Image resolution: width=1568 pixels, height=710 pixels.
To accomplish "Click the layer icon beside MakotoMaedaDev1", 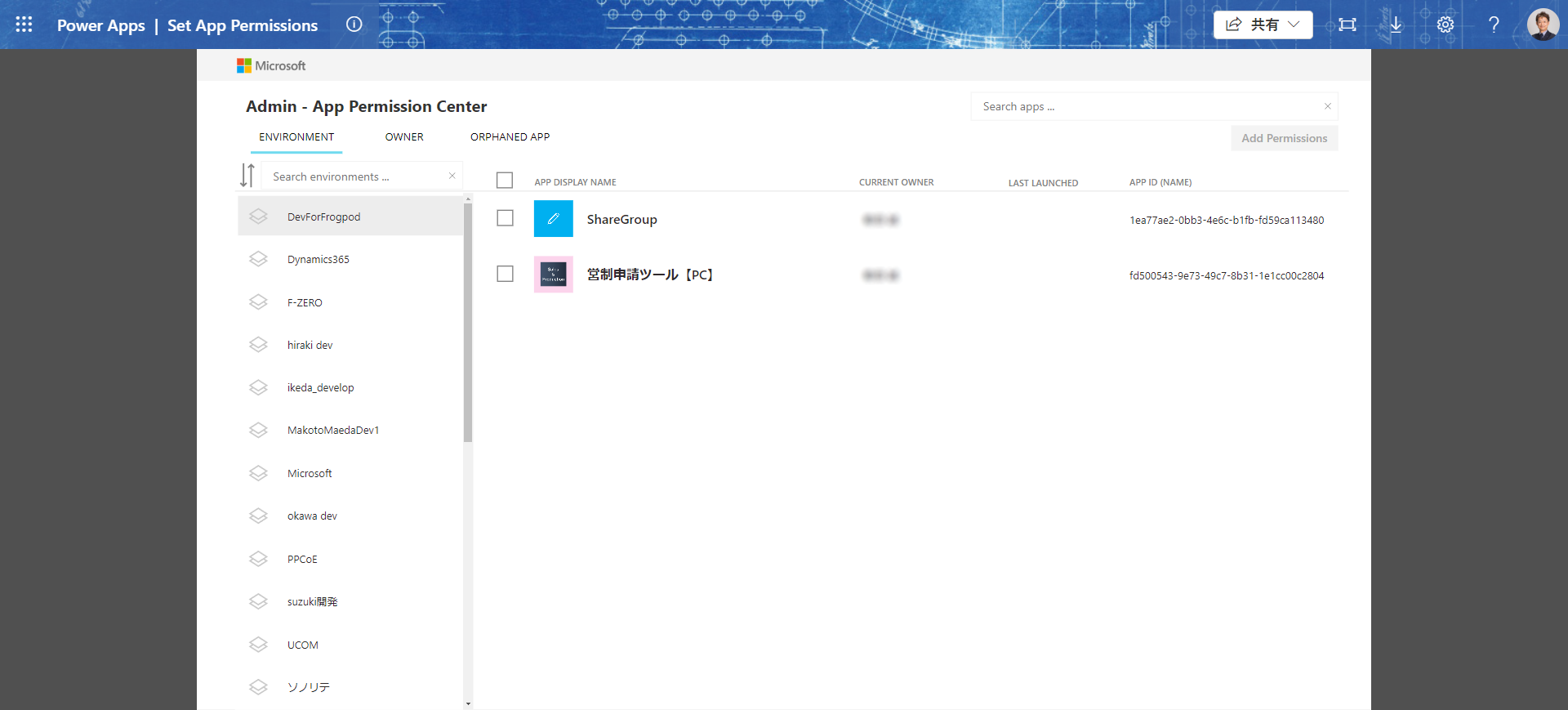I will tap(259, 430).
